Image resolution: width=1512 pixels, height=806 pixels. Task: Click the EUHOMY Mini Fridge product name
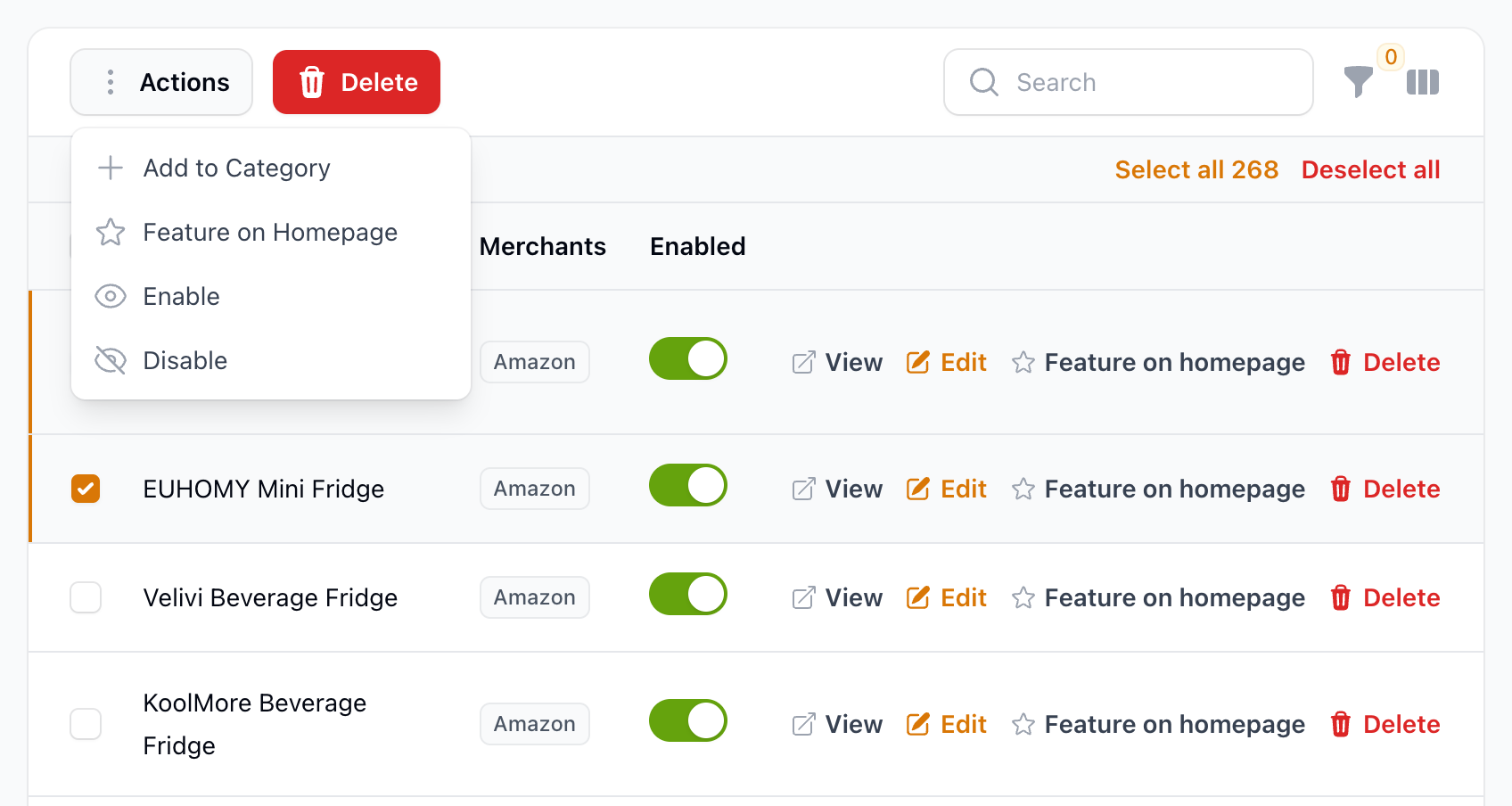point(264,489)
